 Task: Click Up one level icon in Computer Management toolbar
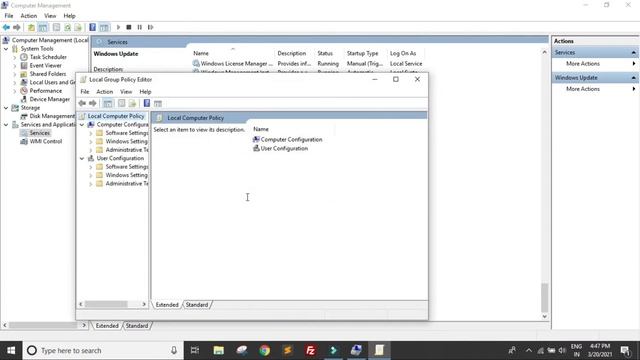coord(31,27)
